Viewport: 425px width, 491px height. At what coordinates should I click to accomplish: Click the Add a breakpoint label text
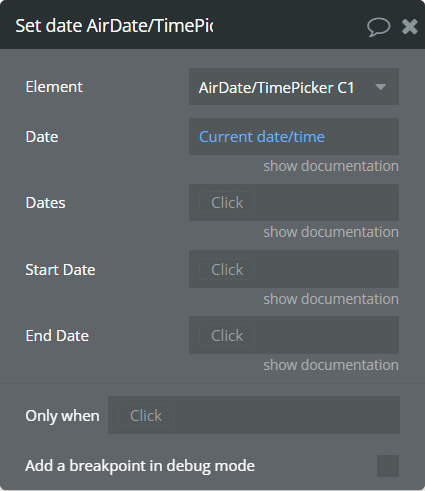[x=140, y=466]
